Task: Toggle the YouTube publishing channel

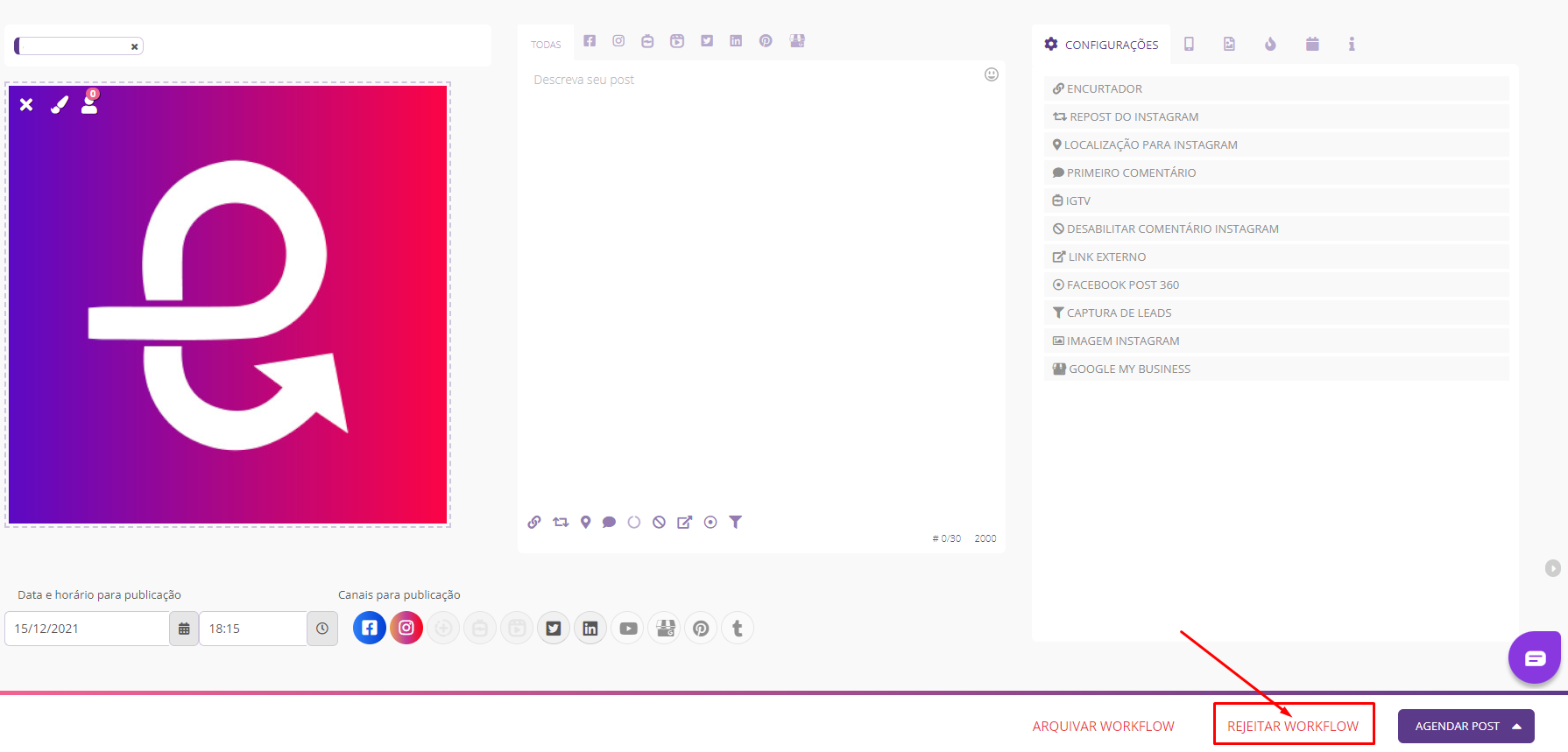Action: click(x=628, y=628)
